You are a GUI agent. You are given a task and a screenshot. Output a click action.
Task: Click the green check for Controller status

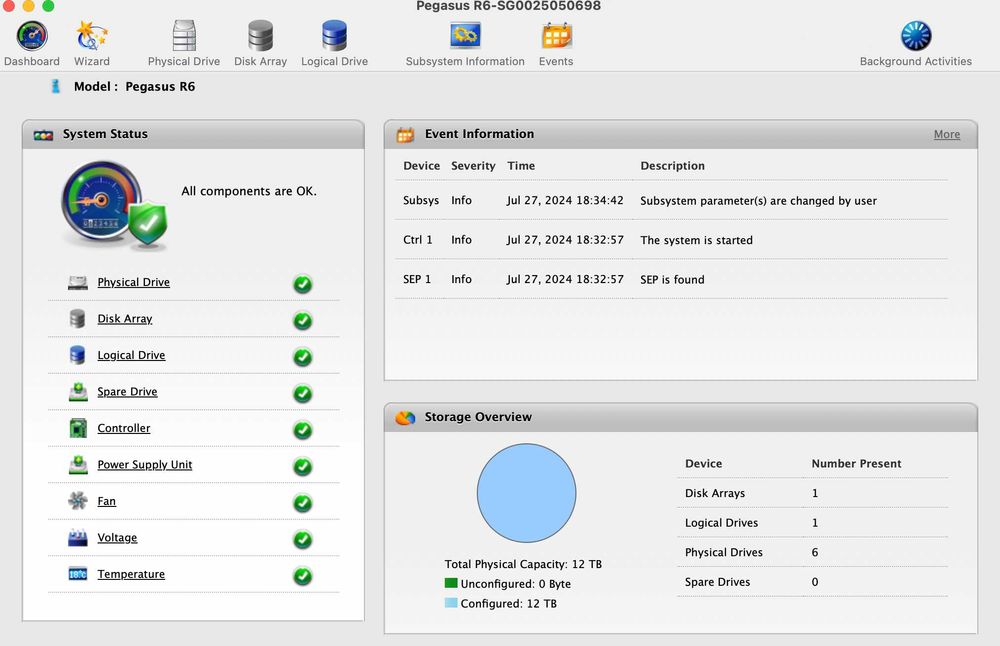click(302, 430)
